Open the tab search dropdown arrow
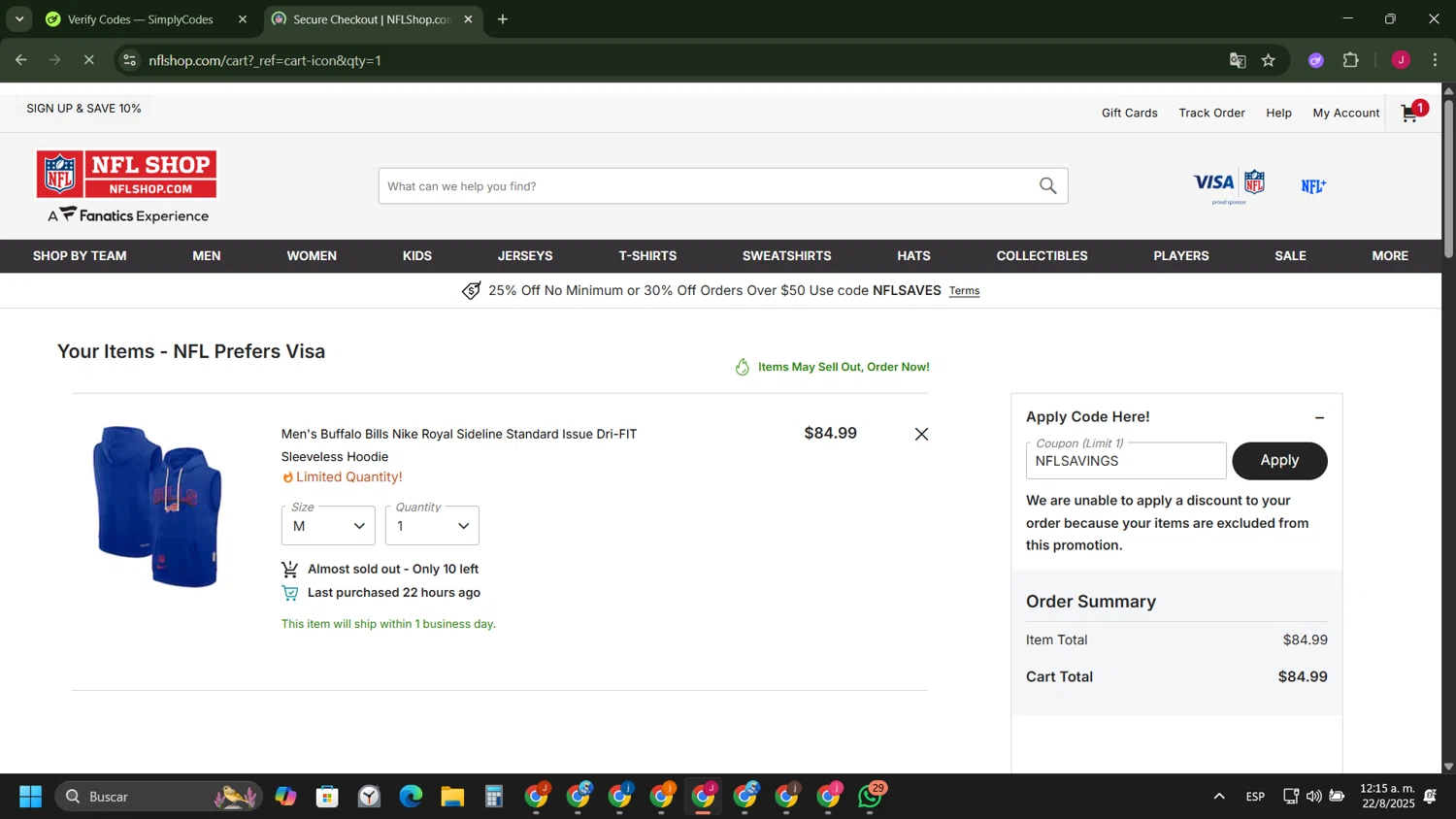This screenshot has height=819, width=1456. coord(19,19)
